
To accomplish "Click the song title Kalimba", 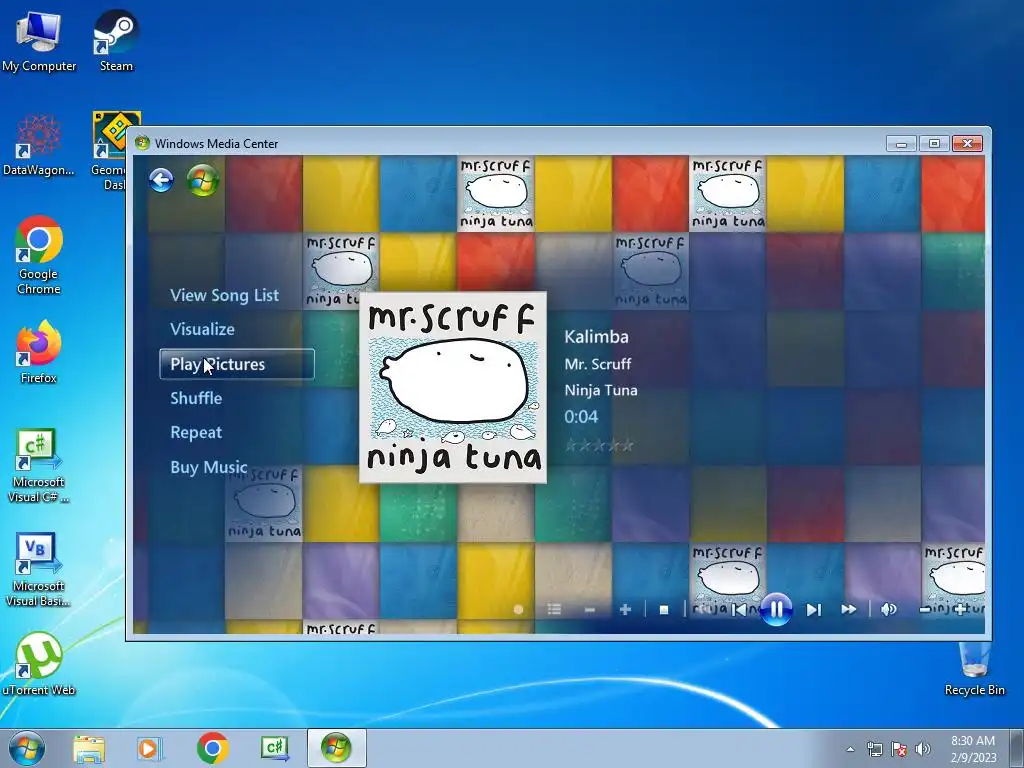I will tap(596, 336).
